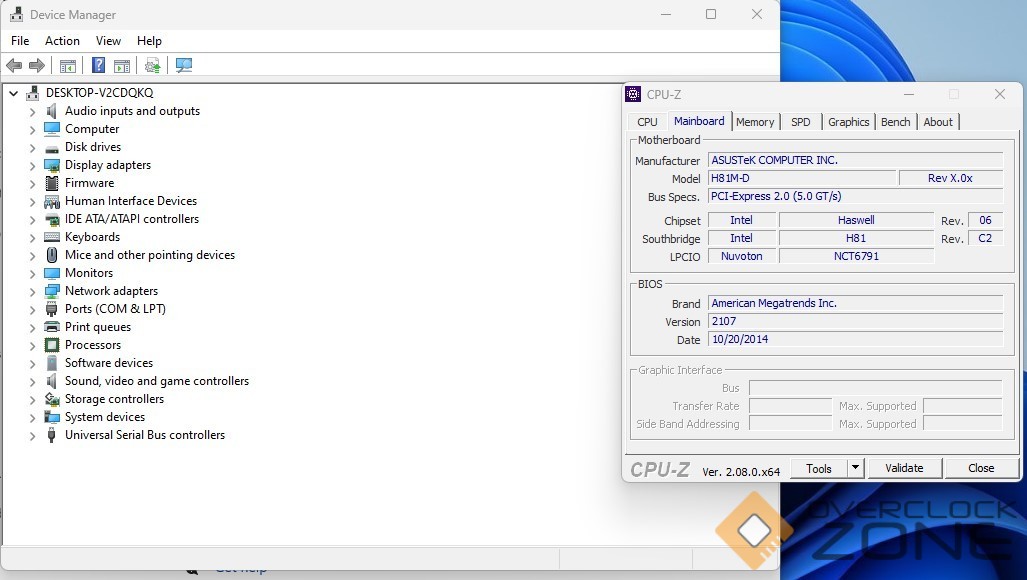Click the ASUSTeK COMPUTER INC. manufacturer field
Viewport: 1027px width, 580px height.
[x=855, y=160]
